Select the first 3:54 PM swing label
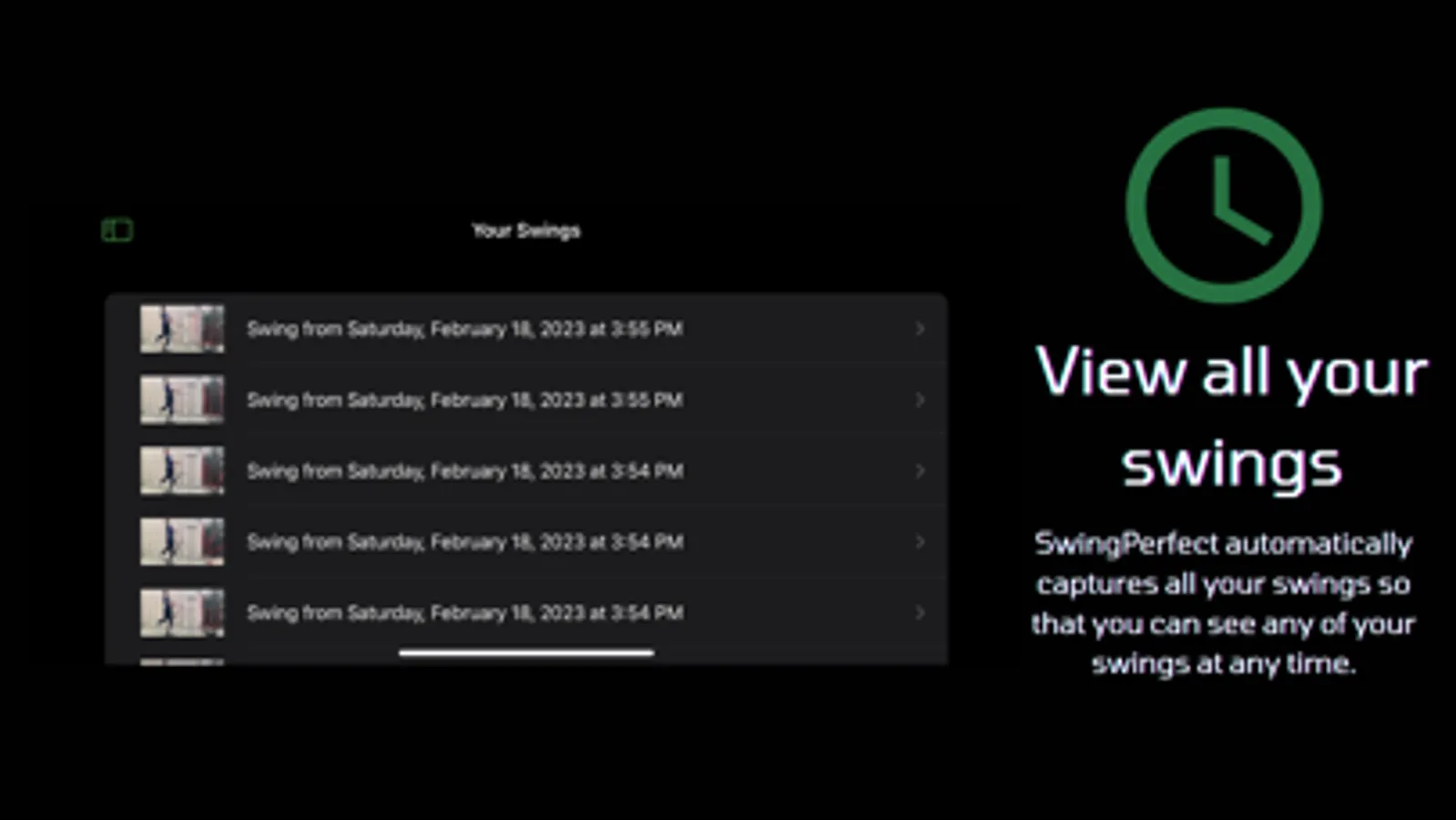Screen dimensions: 1456x820 click(x=464, y=471)
